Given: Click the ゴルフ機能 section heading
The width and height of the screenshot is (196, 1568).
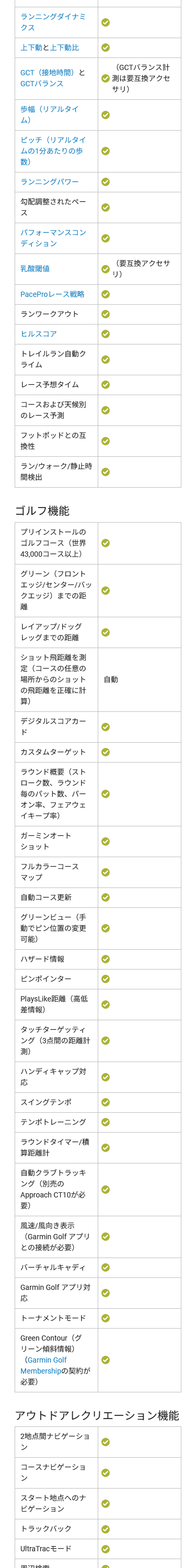Looking at the screenshot, I should [x=42, y=511].
